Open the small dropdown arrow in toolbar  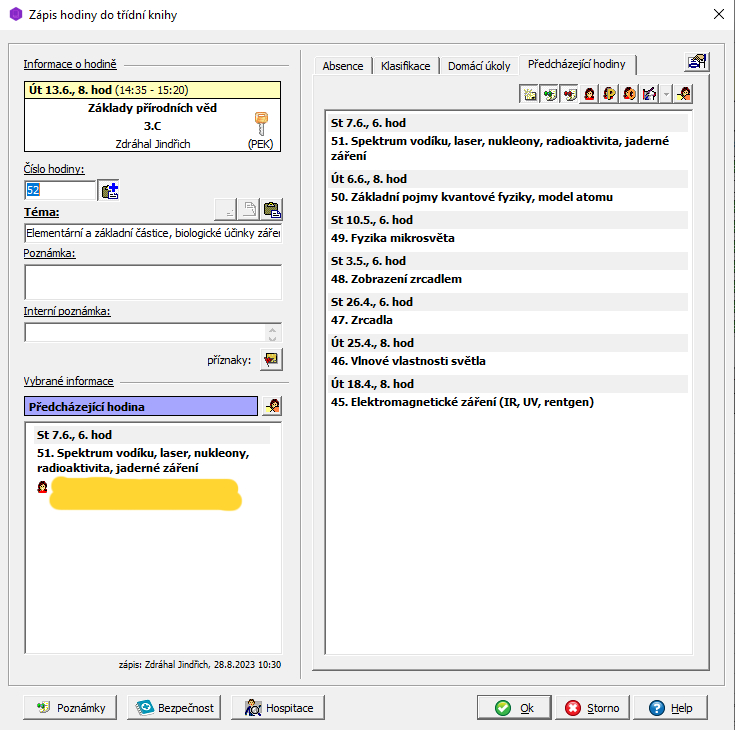[667, 94]
